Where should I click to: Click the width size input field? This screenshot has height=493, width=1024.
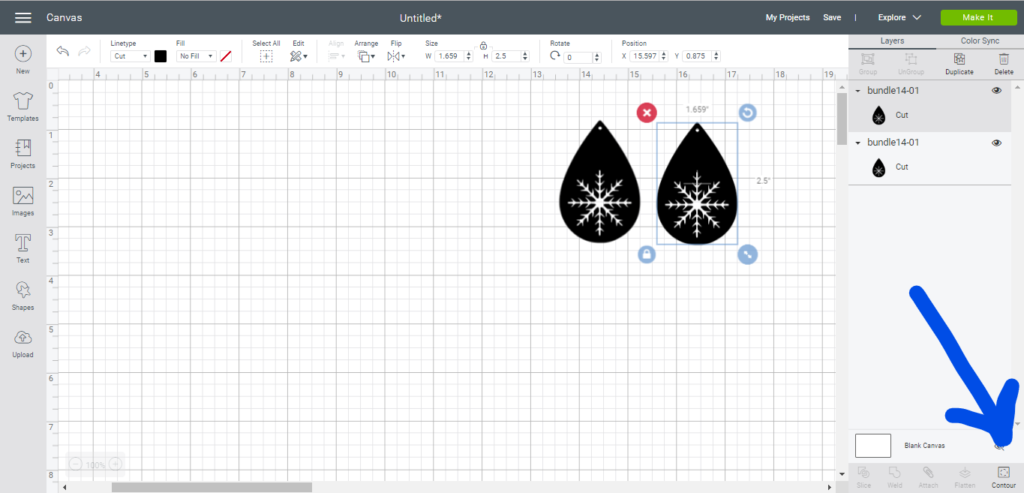[x=449, y=56]
